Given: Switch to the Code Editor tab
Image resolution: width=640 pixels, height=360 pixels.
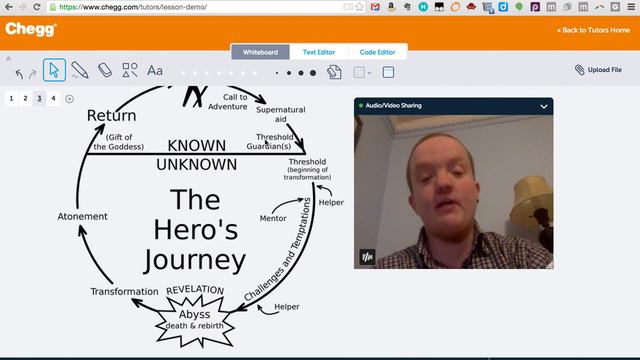Looking at the screenshot, I should click(x=377, y=52).
